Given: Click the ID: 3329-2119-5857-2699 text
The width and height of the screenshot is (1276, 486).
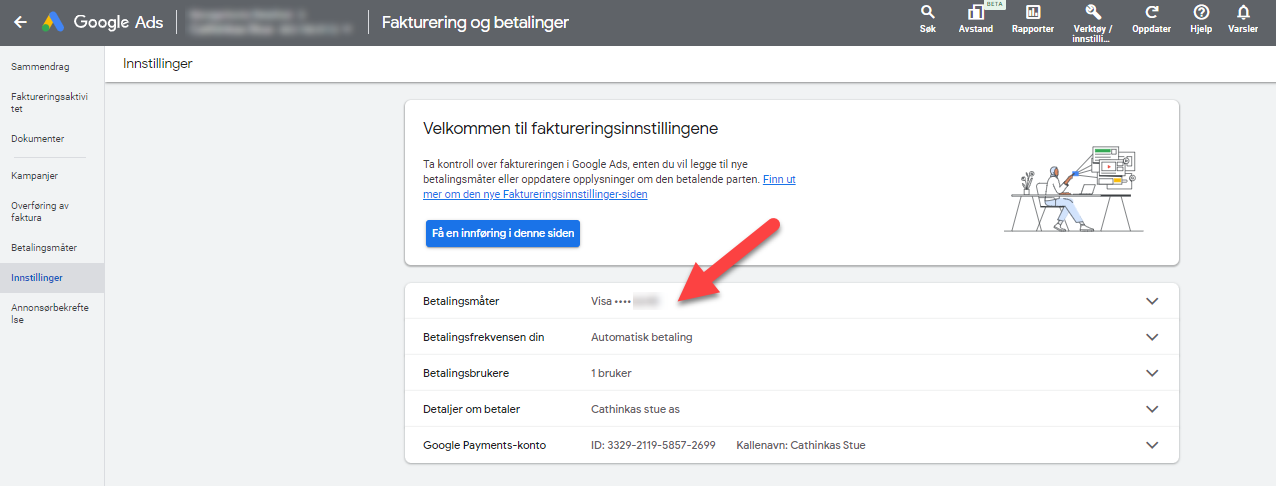Looking at the screenshot, I should coord(653,445).
